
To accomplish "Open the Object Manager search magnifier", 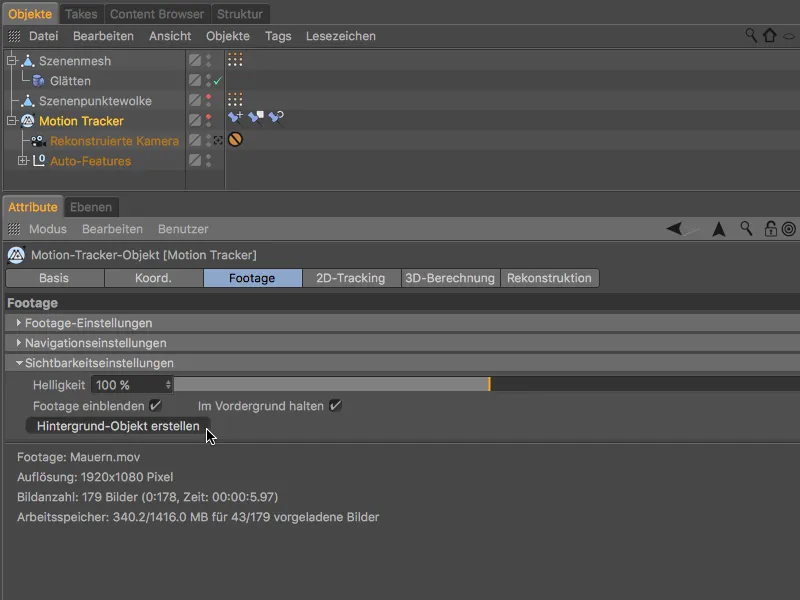I will click(751, 35).
